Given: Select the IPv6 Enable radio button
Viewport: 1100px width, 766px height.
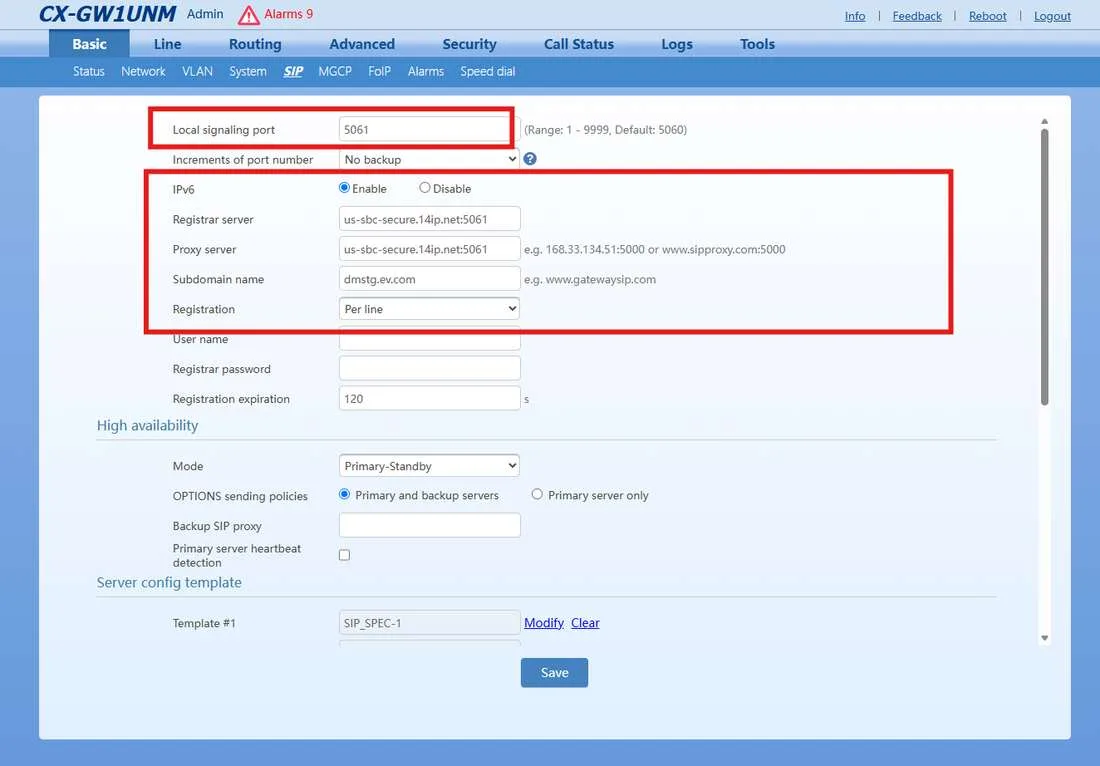Looking at the screenshot, I should tap(344, 188).
